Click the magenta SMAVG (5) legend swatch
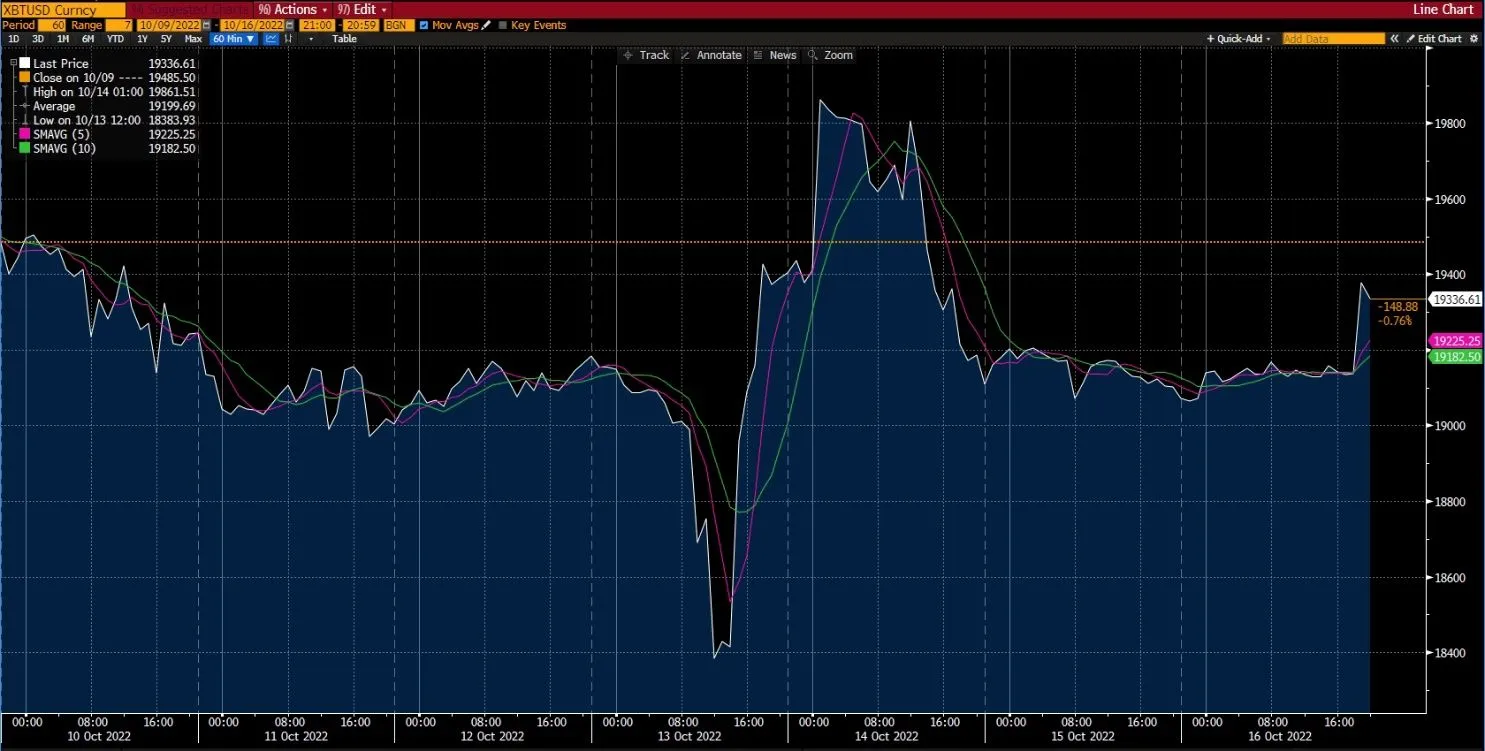Viewport: 1485px width, 751px height. point(24,133)
